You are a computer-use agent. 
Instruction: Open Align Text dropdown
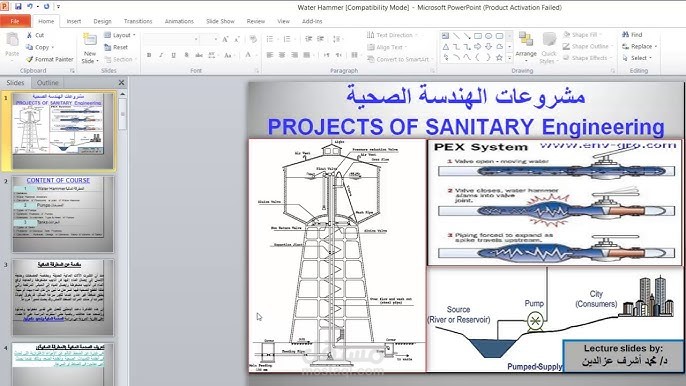[x=387, y=47]
